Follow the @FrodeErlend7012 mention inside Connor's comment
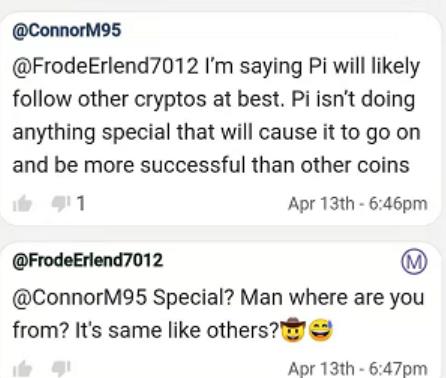 tap(106, 66)
